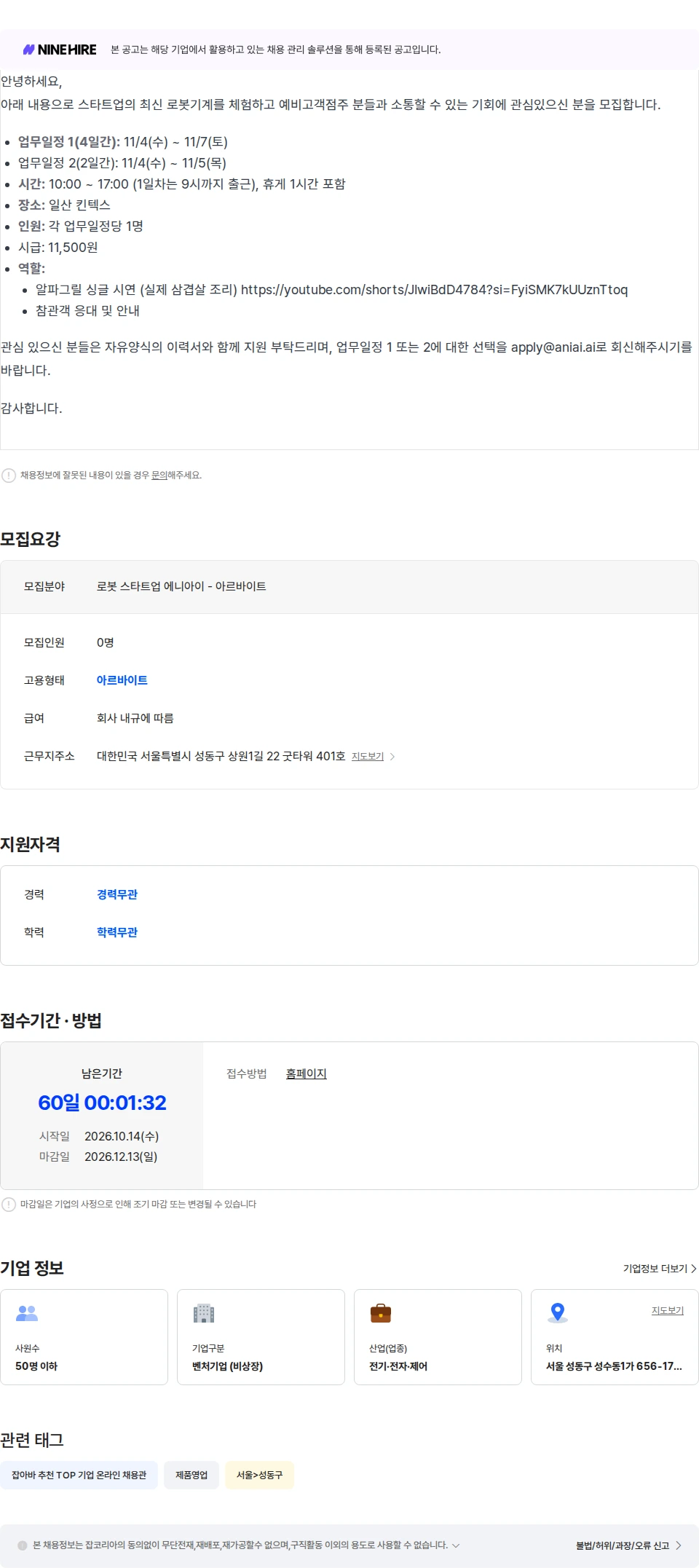Click the chevron after the address 지도보기
Image resolution: width=699 pixels, height=1568 pixels.
392,757
